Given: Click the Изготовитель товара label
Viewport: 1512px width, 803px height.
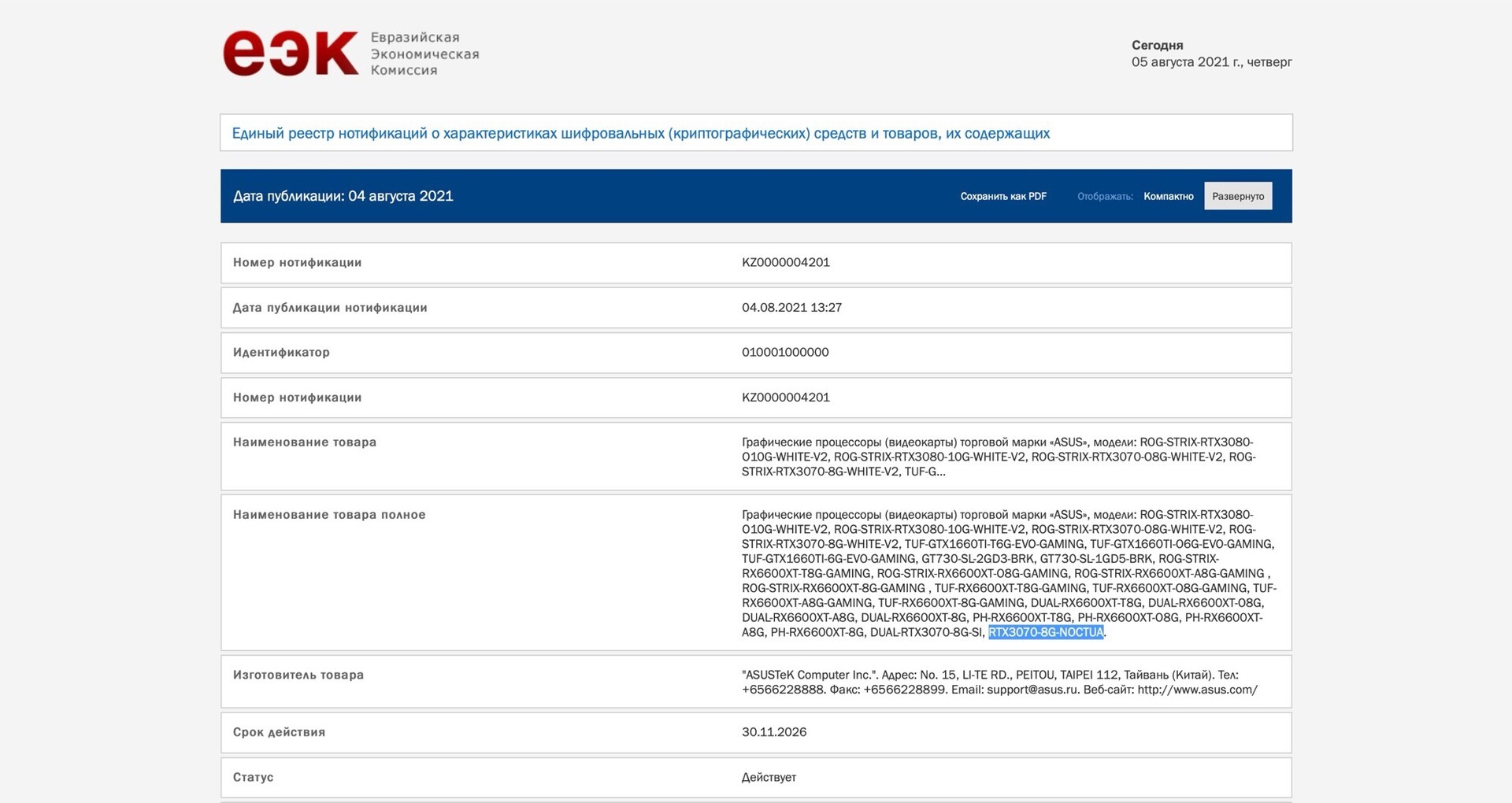Looking at the screenshot, I should (298, 675).
